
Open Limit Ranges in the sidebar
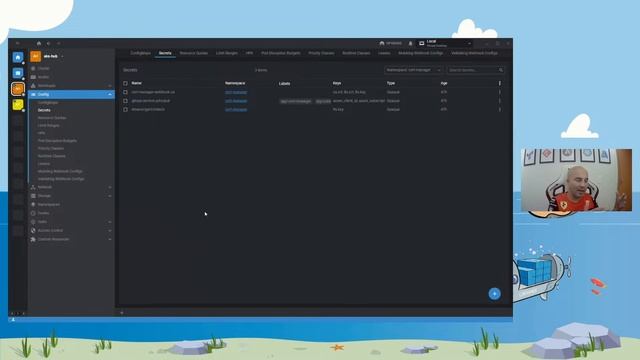point(49,126)
